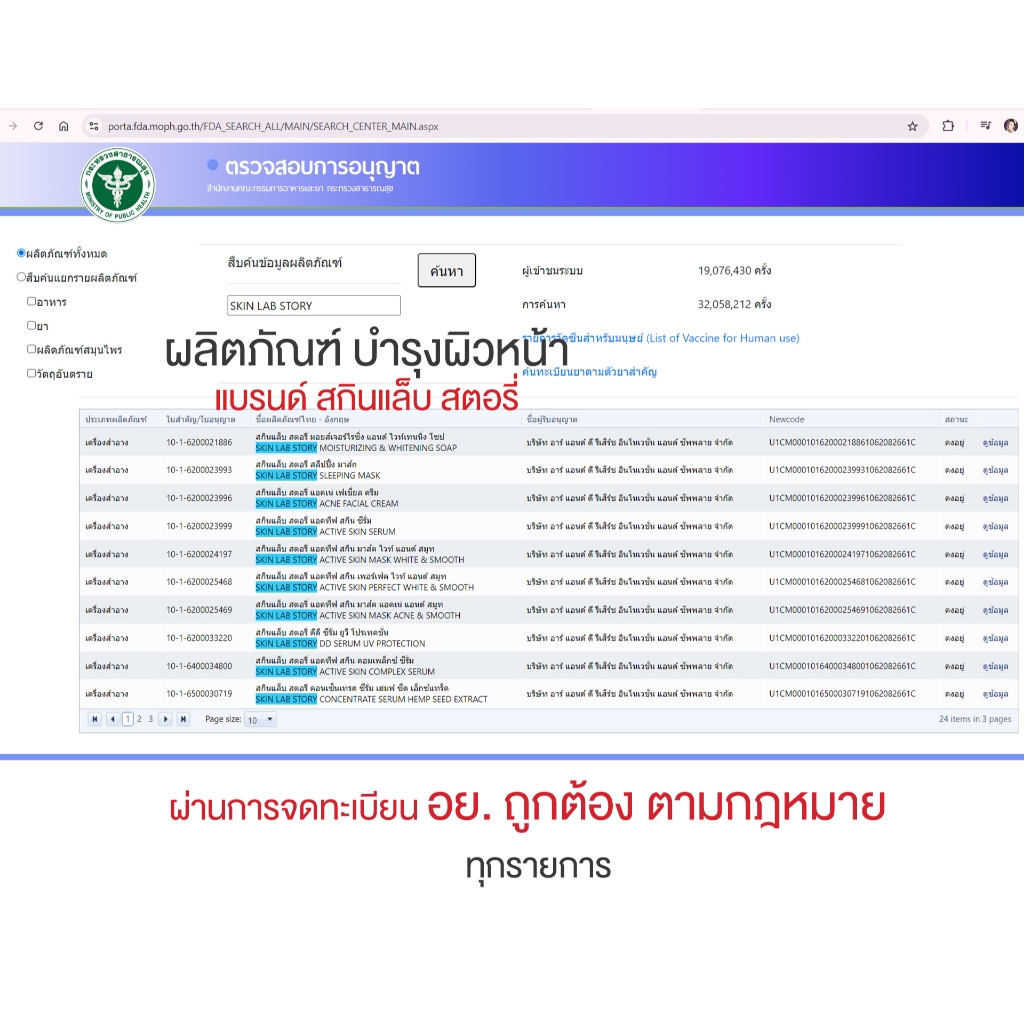
Task: Go to previous results page arrow
Action: [112, 719]
